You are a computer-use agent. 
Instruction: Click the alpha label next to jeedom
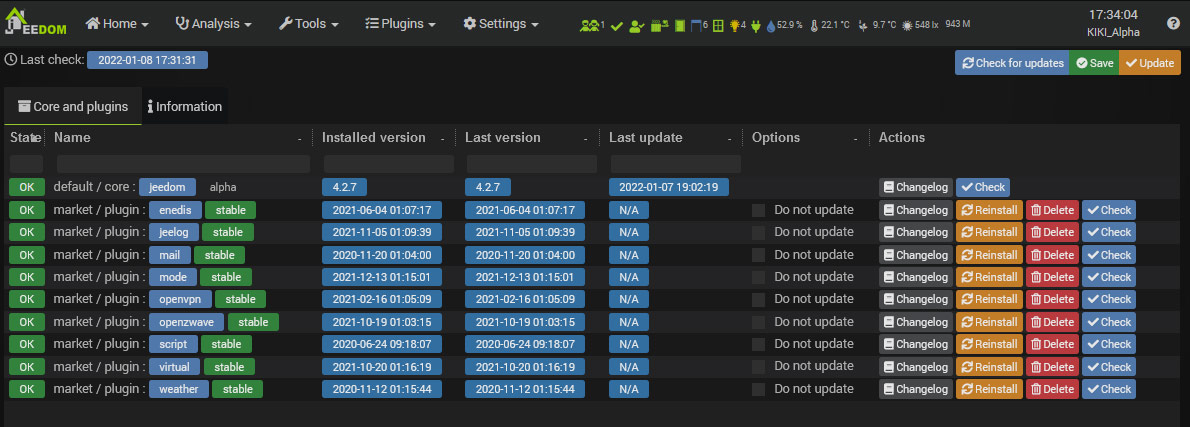click(223, 187)
